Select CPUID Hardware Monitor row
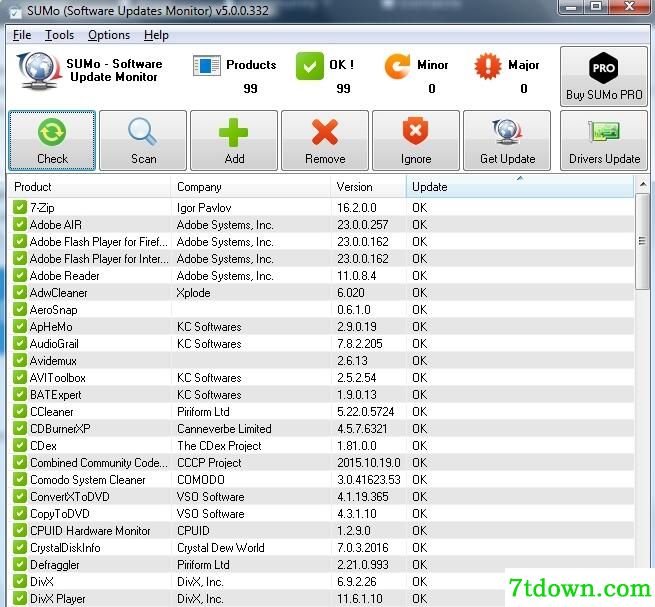The image size is (655, 607). [321, 531]
